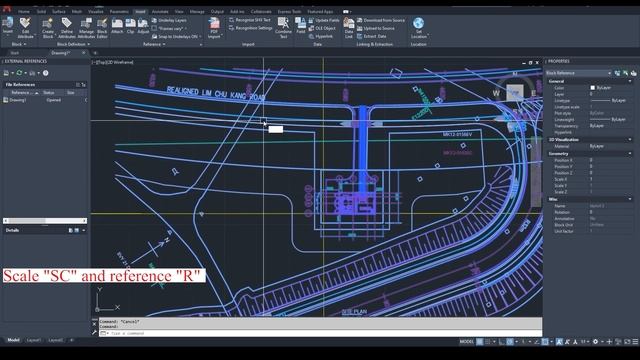Insert a Field
The width and height of the screenshot is (640, 360).
pos(300,25)
